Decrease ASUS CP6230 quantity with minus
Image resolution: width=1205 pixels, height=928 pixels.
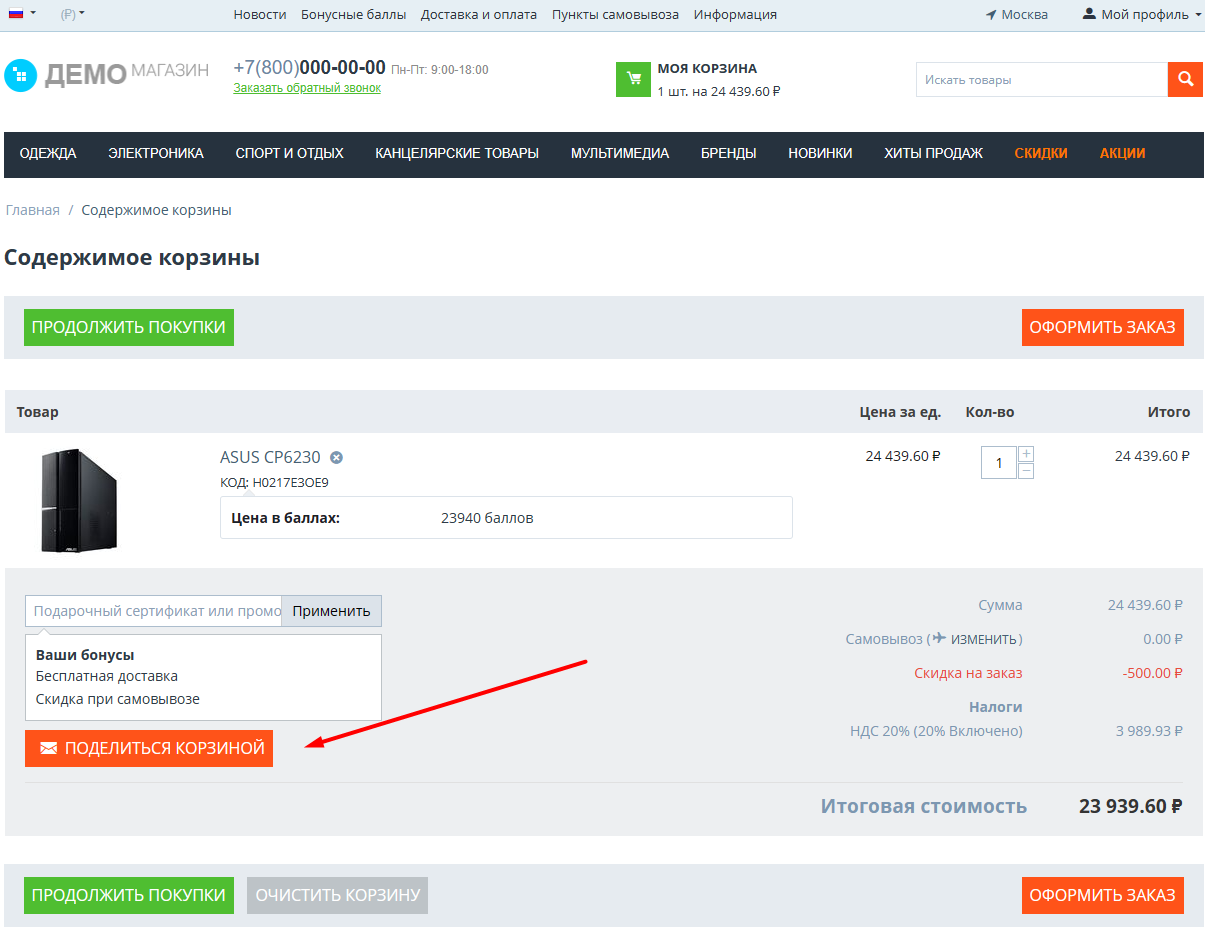coord(1026,471)
